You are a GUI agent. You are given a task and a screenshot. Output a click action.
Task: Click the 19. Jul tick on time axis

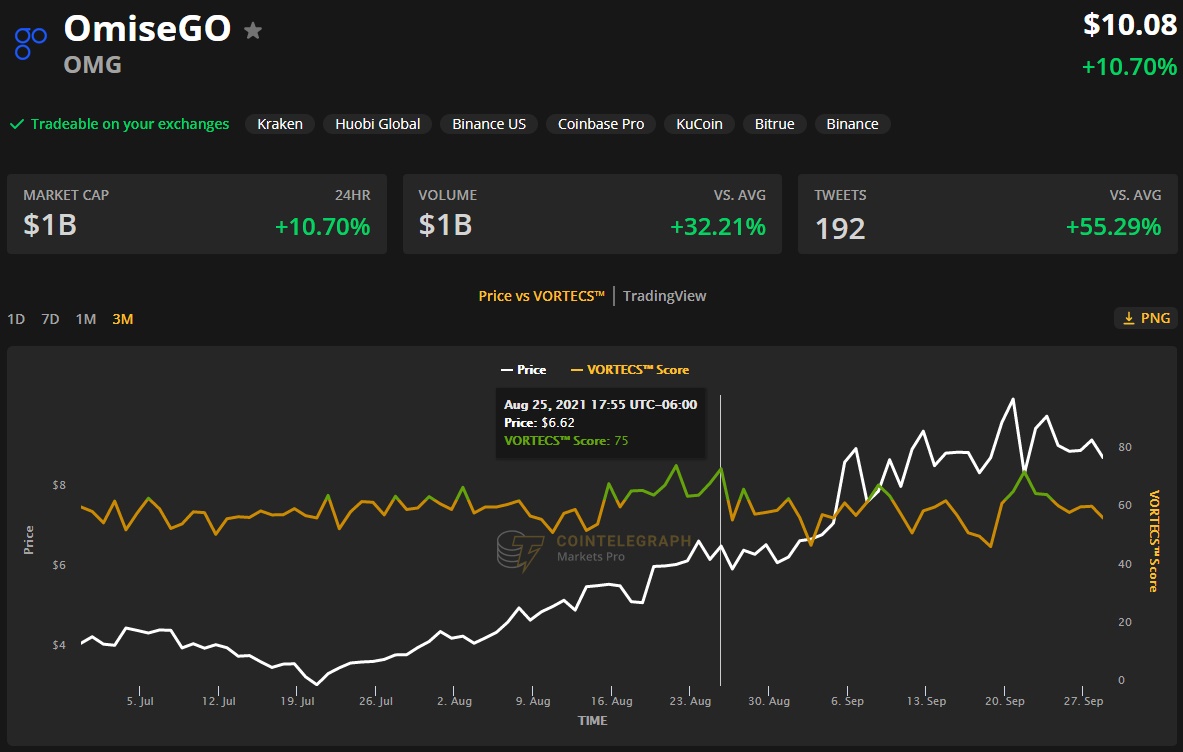pos(297,701)
